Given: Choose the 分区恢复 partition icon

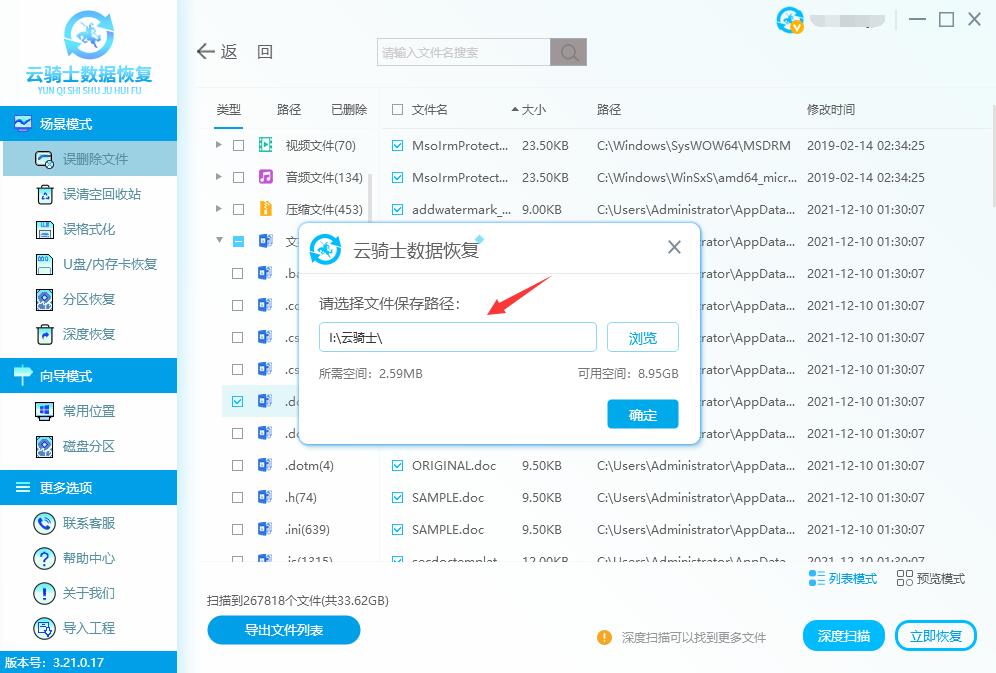Looking at the screenshot, I should pyautogui.click(x=44, y=299).
